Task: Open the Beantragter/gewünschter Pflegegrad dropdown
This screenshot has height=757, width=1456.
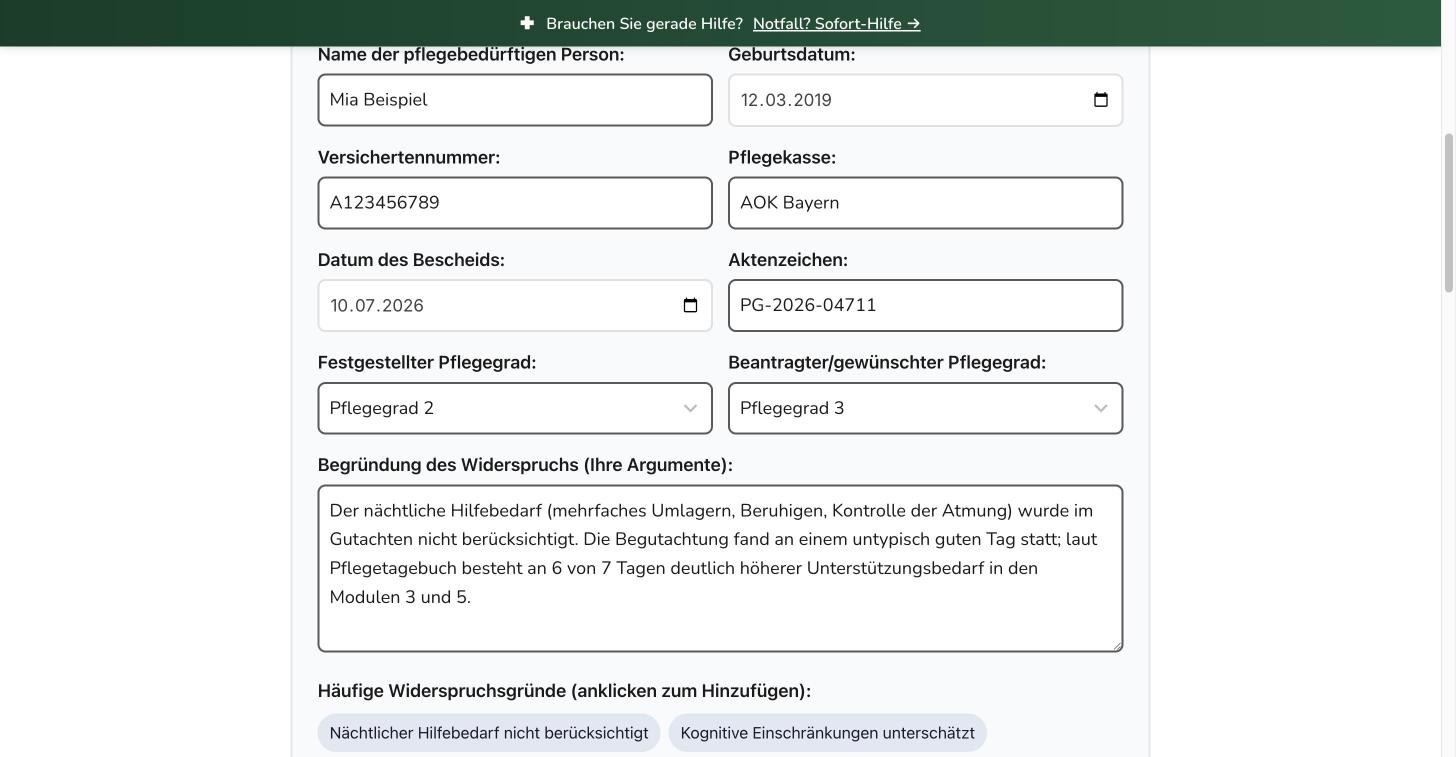Action: [x=925, y=408]
